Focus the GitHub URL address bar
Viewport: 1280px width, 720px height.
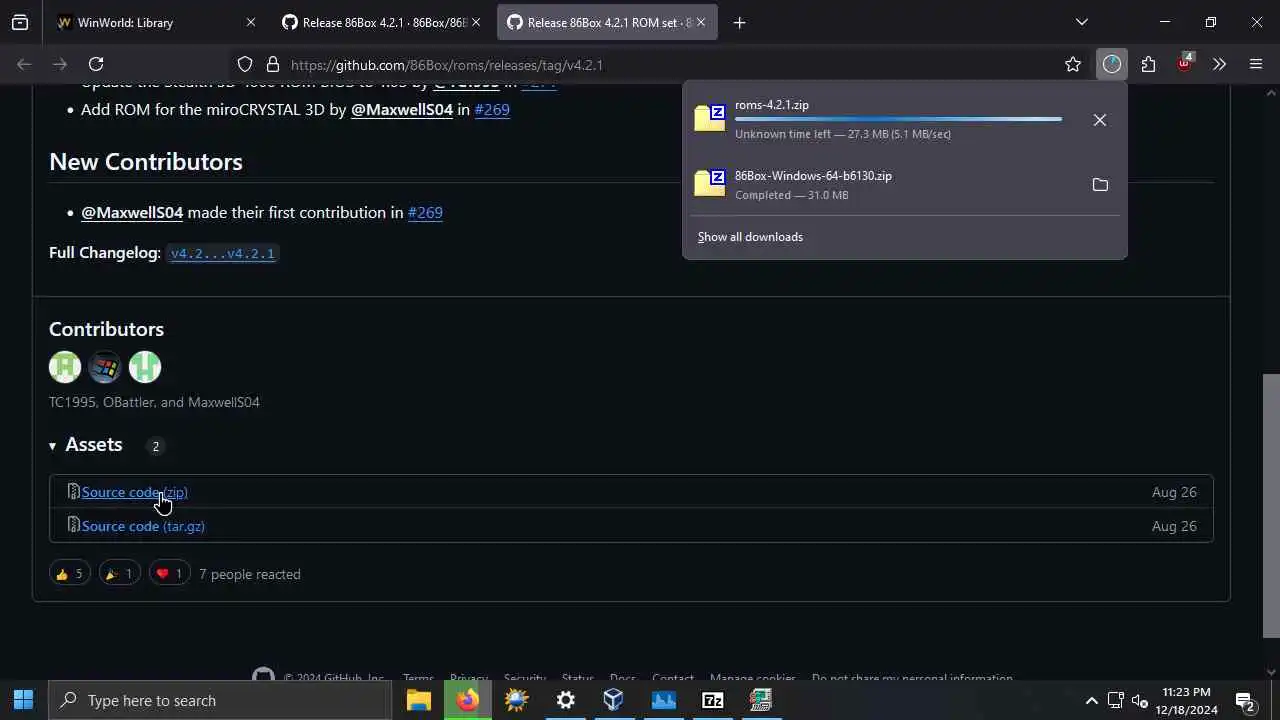click(x=660, y=64)
